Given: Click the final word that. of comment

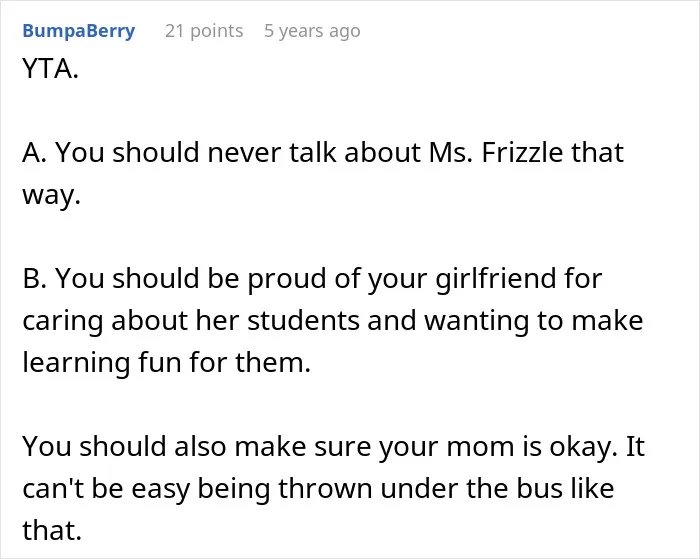Looking at the screenshot, I should 52,530.
